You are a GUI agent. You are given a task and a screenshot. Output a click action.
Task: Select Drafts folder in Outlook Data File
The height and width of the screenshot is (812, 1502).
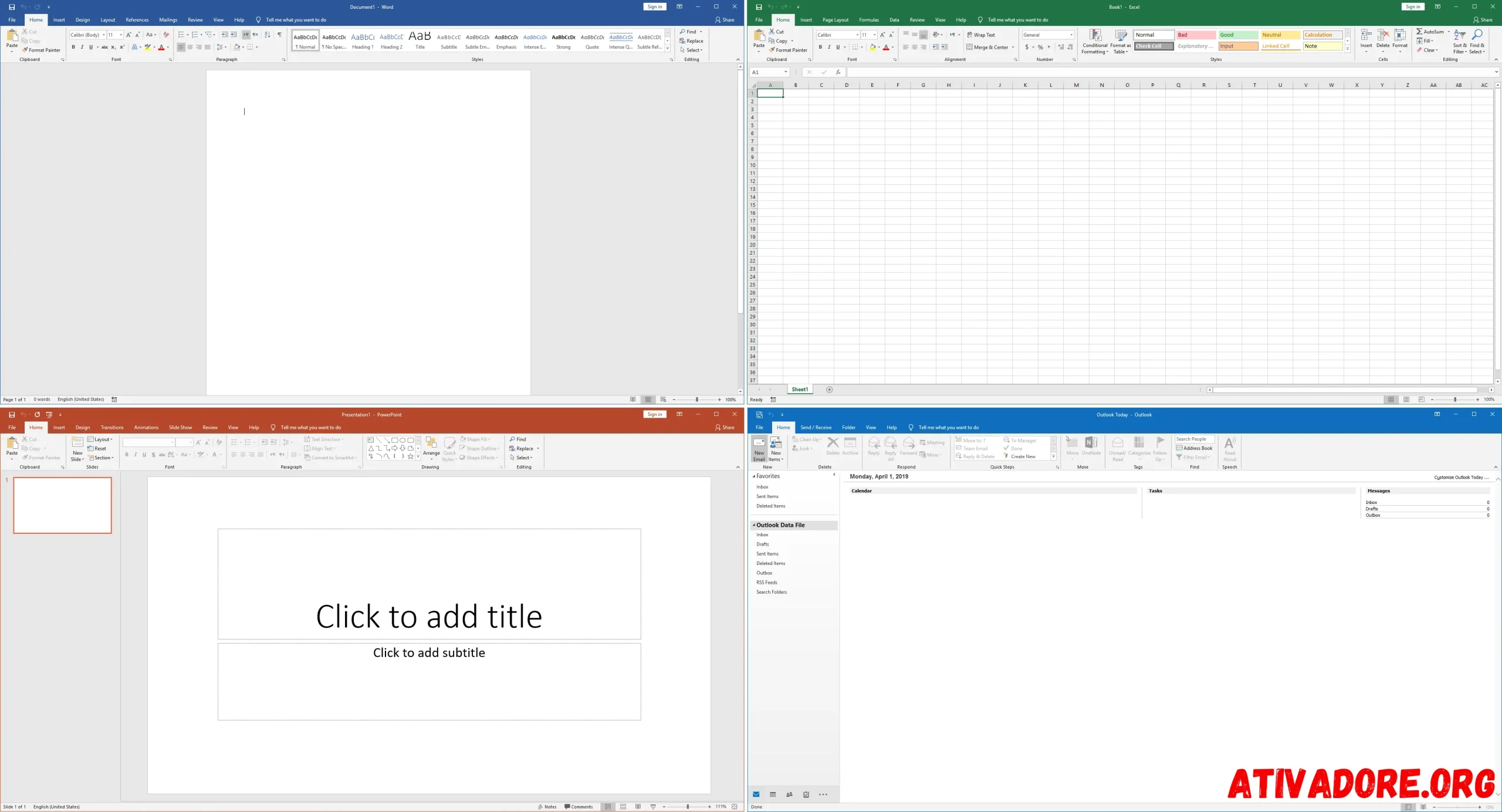[763, 544]
